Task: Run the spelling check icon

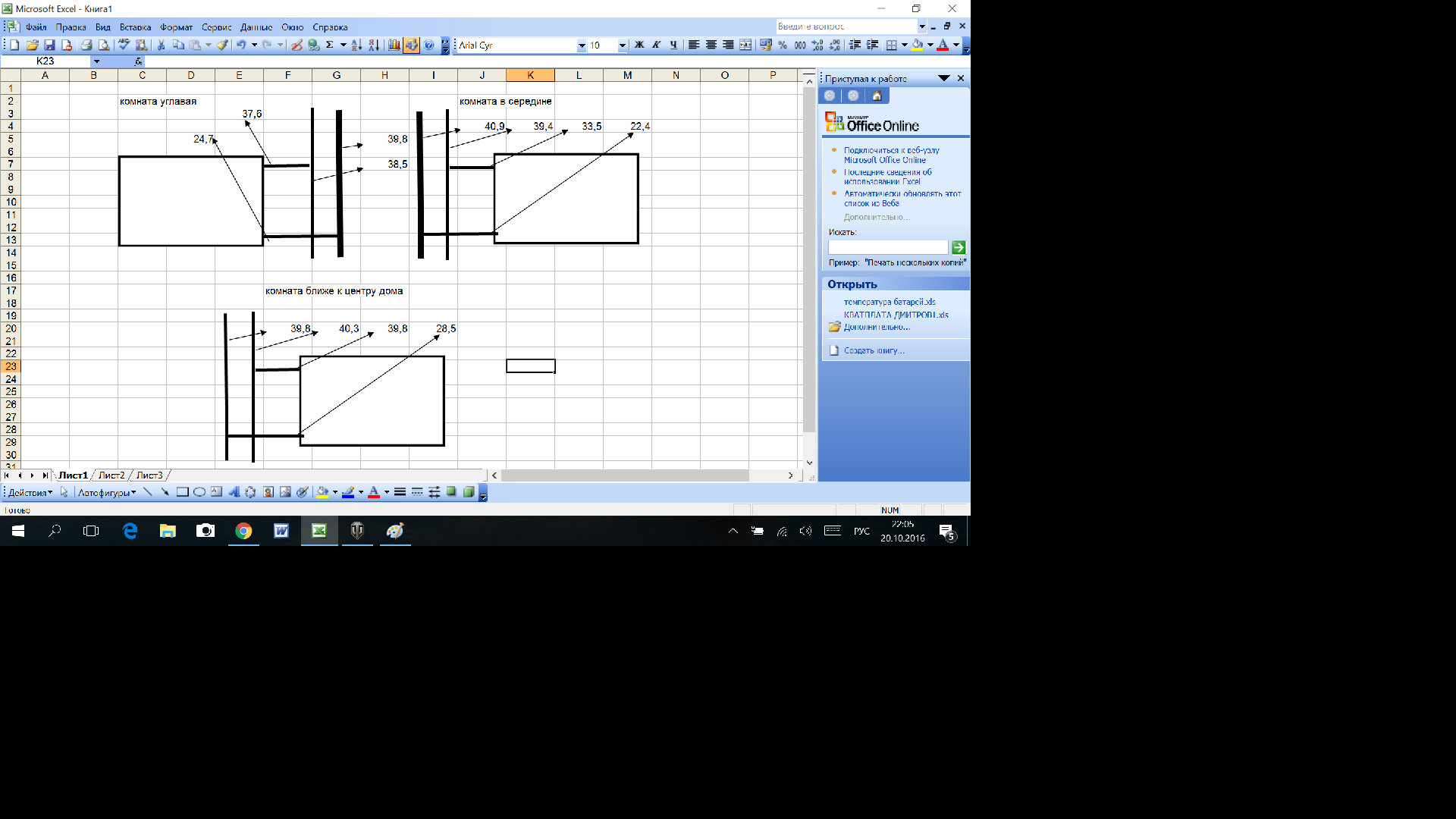Action: coord(124,45)
